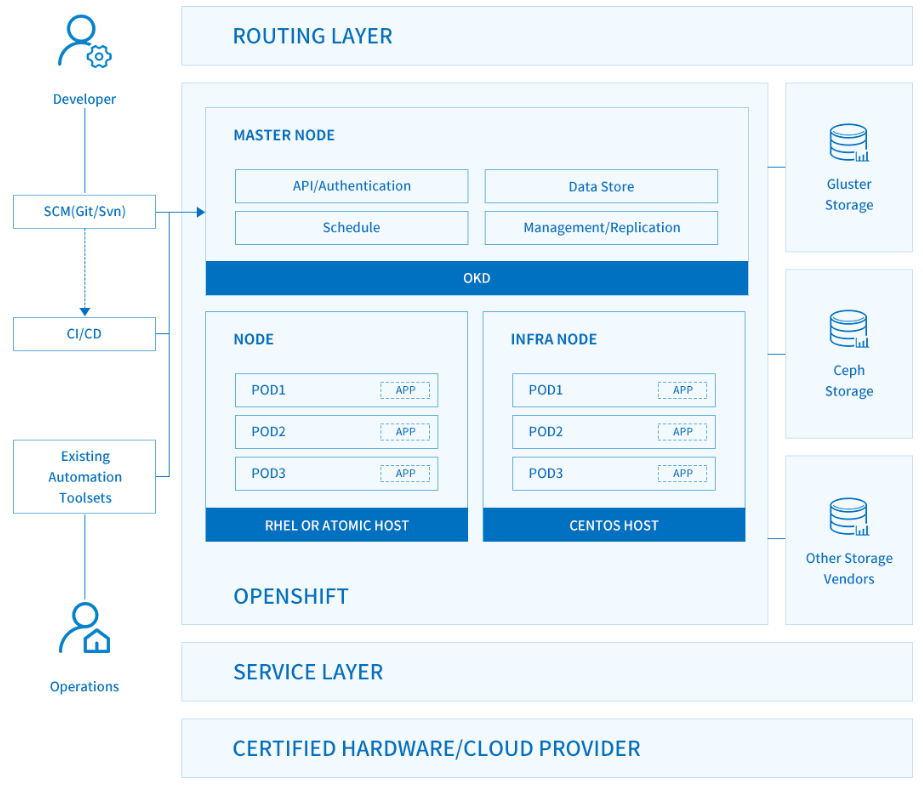Select the API/Authentication box in Master Node
The image size is (923, 785).
click(351, 186)
